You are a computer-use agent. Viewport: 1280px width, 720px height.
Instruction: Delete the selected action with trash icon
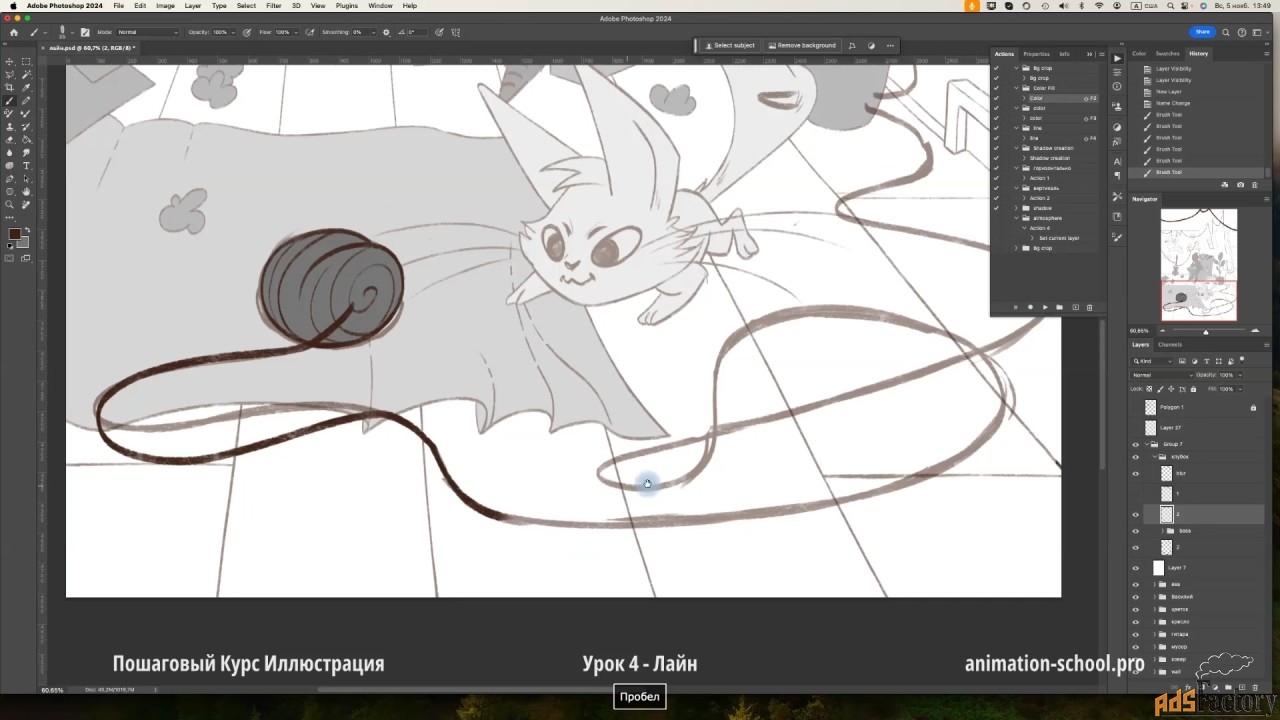[x=1089, y=307]
